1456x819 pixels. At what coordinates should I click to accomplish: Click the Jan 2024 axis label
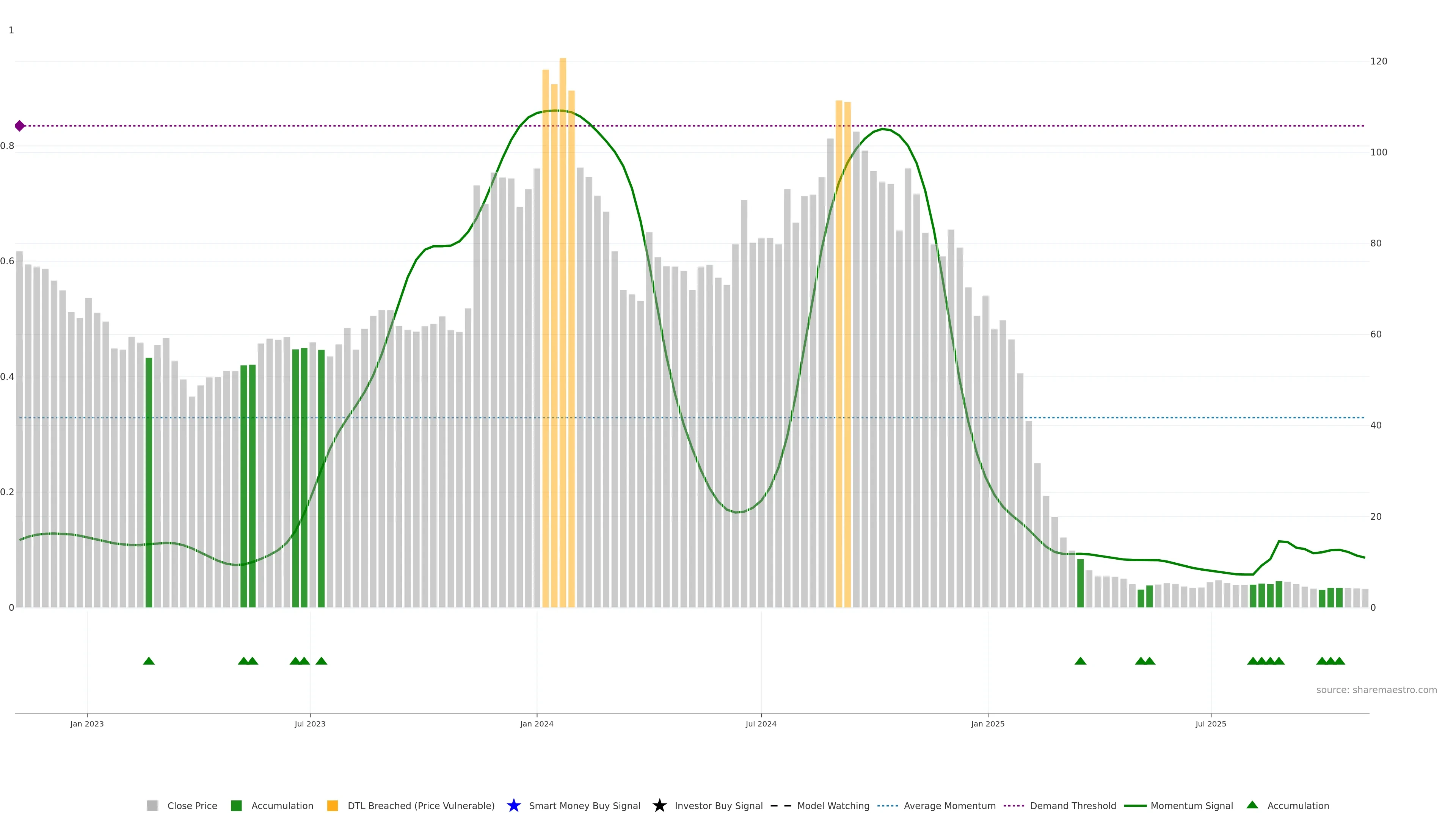537,723
